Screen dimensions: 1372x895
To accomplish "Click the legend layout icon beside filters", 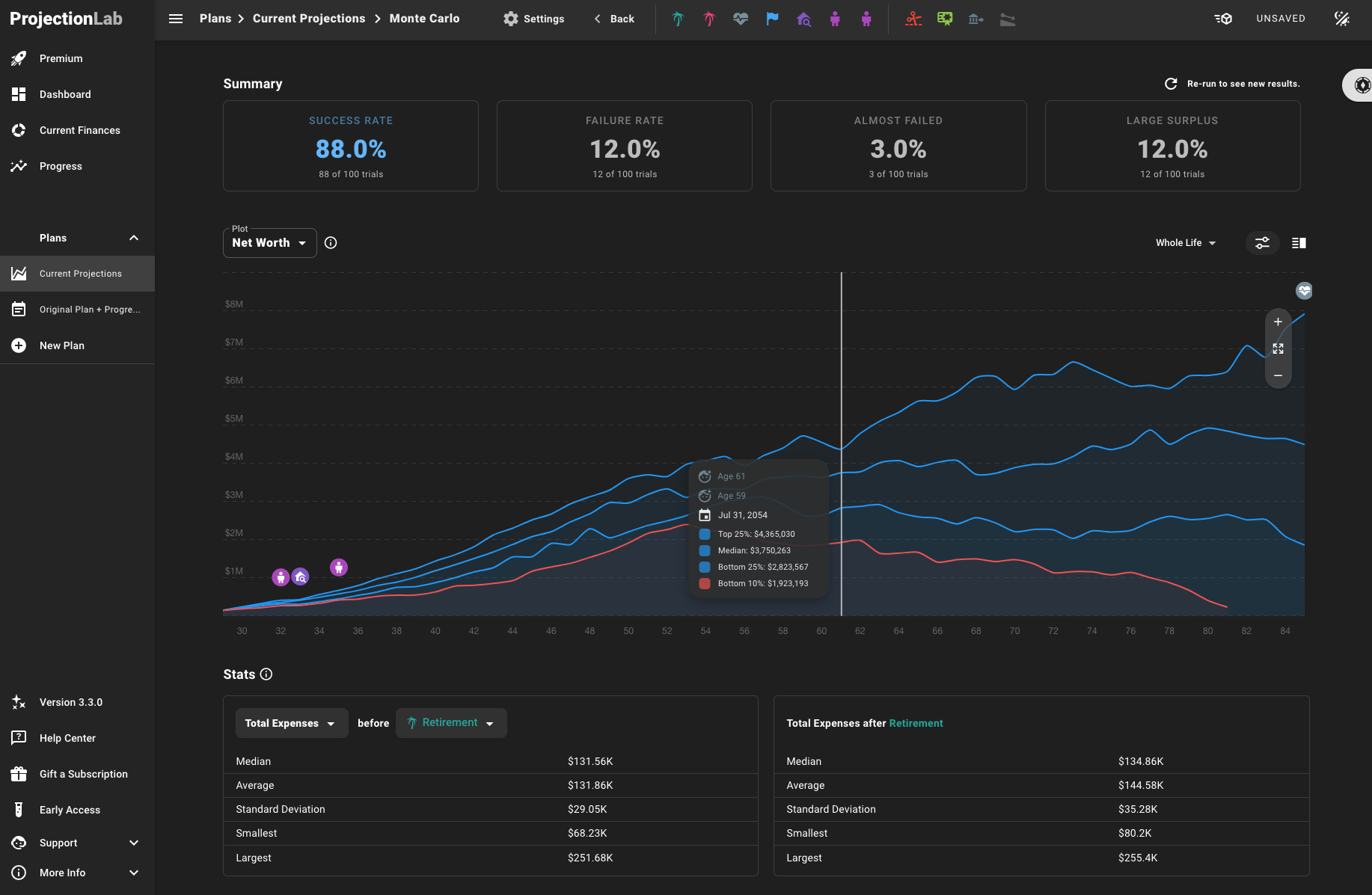I will click(1299, 243).
